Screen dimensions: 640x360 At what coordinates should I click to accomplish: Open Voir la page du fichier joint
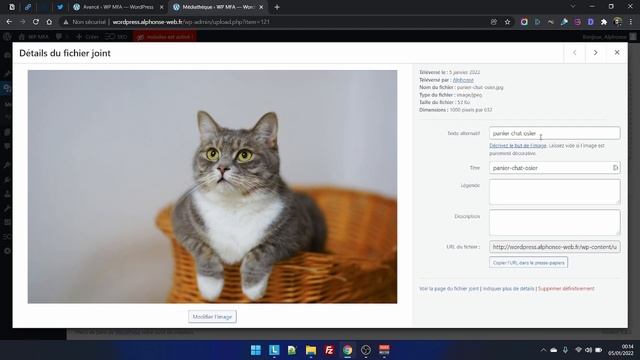click(x=449, y=289)
